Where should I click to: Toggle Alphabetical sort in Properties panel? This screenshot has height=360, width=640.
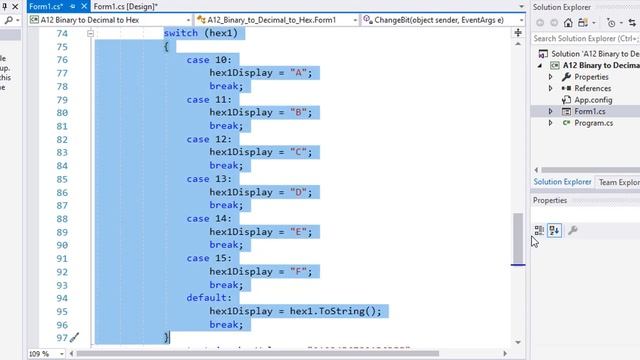click(x=554, y=231)
